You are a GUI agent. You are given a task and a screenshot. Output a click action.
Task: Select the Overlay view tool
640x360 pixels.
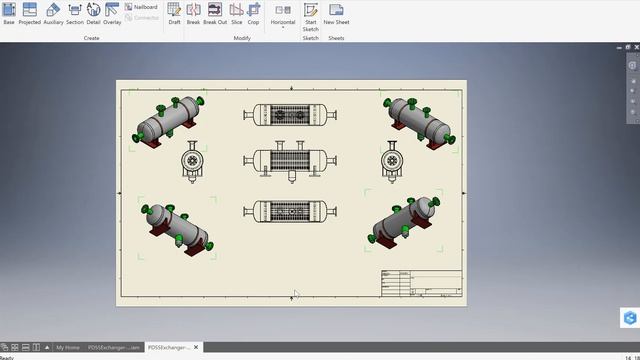112,13
